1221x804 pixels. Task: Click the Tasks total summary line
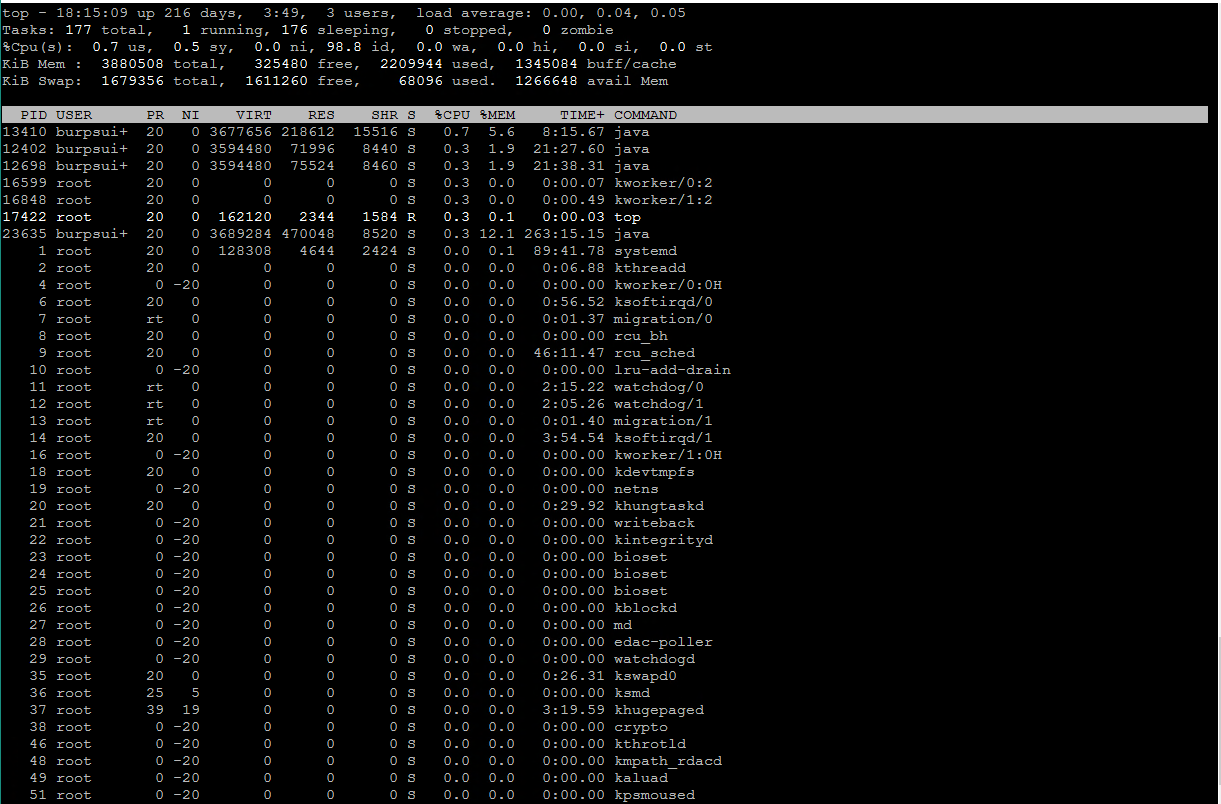(x=308, y=30)
